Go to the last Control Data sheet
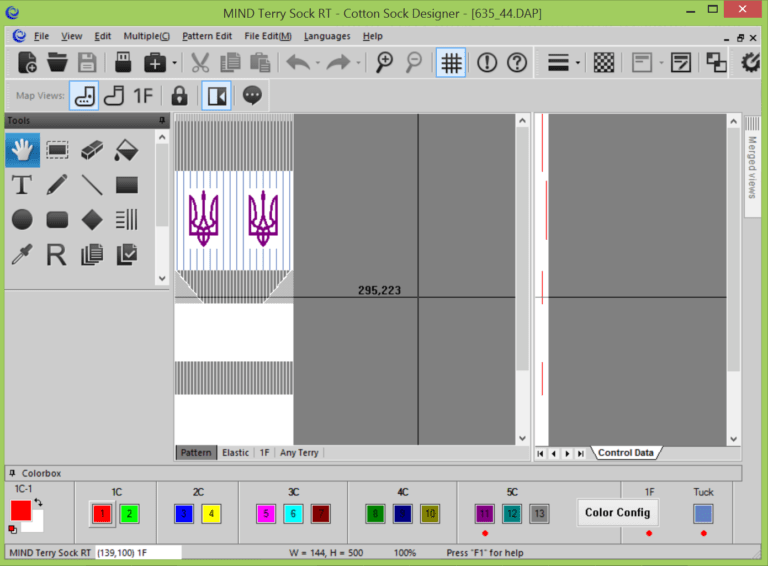Image resolution: width=768 pixels, height=566 pixels. click(580, 453)
